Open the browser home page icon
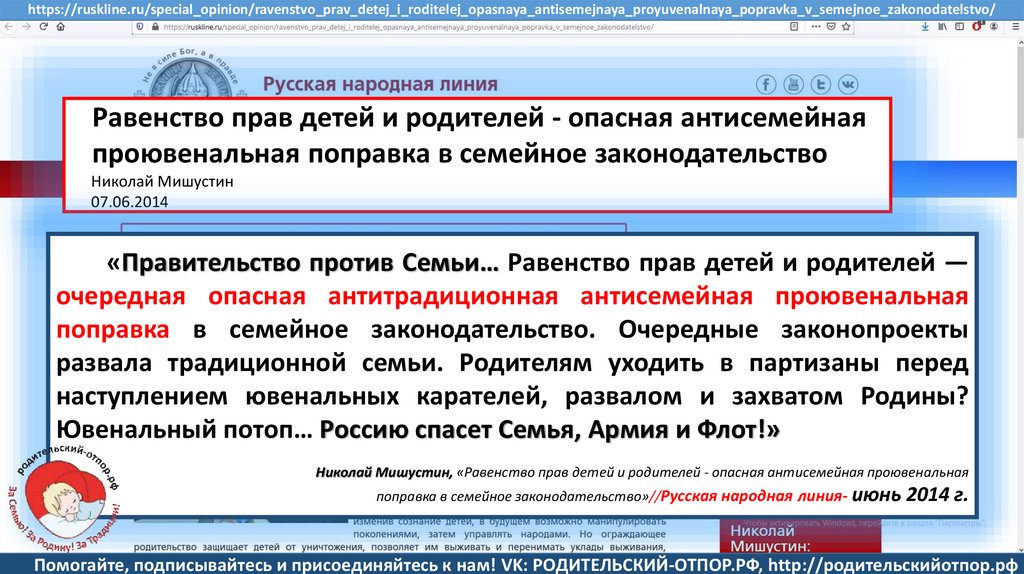The width and height of the screenshot is (1024, 574). pyautogui.click(x=61, y=27)
